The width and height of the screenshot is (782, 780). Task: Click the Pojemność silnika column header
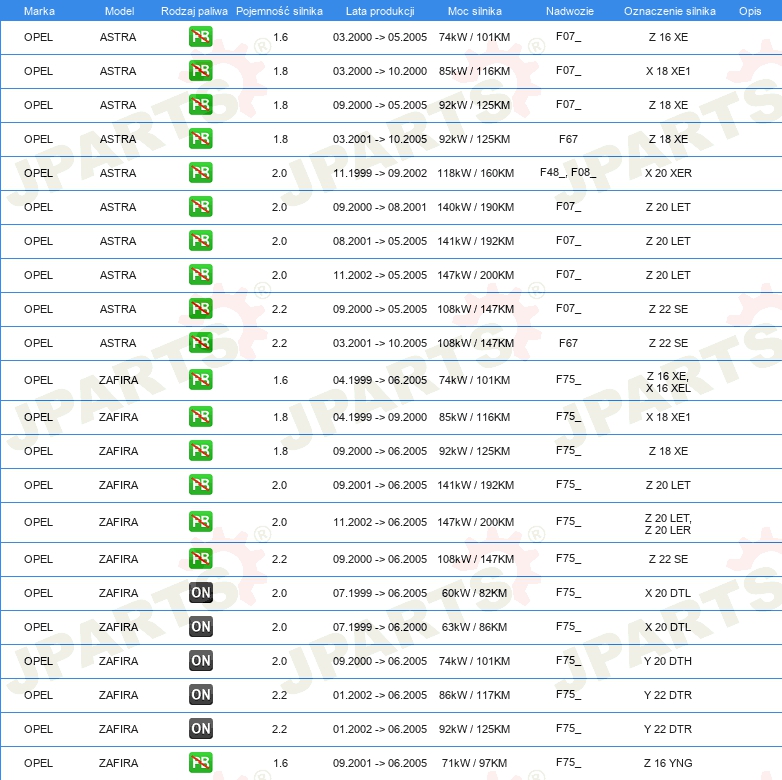279,11
